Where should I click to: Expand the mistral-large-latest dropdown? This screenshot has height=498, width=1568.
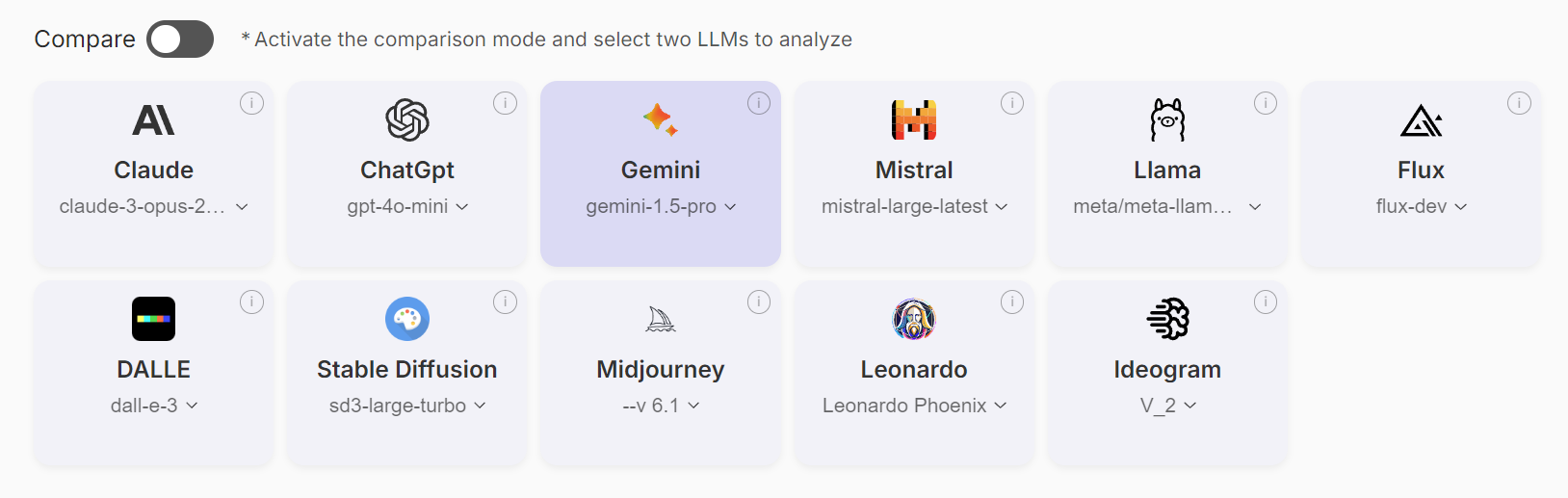pos(1002,207)
